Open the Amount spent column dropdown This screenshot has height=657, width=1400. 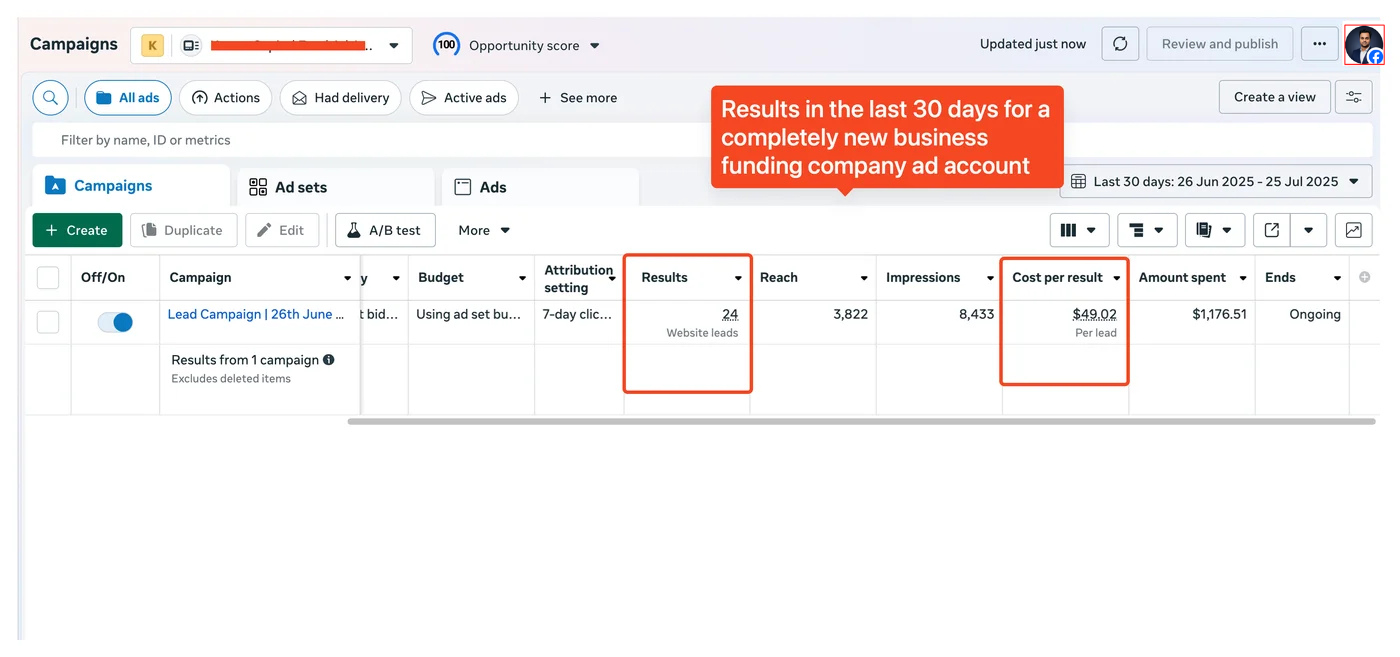1243,278
